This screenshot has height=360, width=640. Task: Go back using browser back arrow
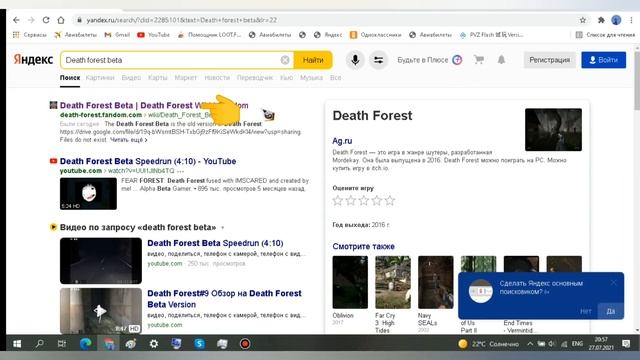click(16, 20)
